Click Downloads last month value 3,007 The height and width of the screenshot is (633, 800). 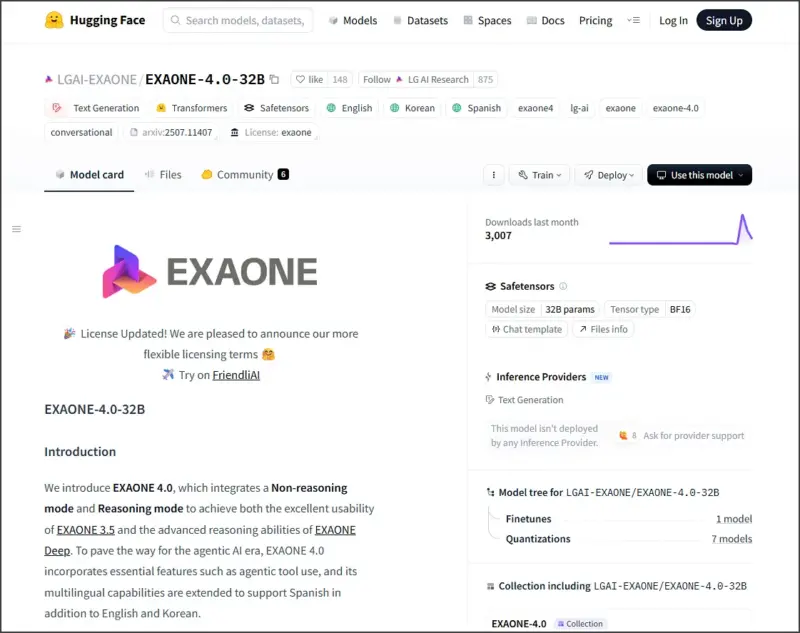pyautogui.click(x=498, y=236)
